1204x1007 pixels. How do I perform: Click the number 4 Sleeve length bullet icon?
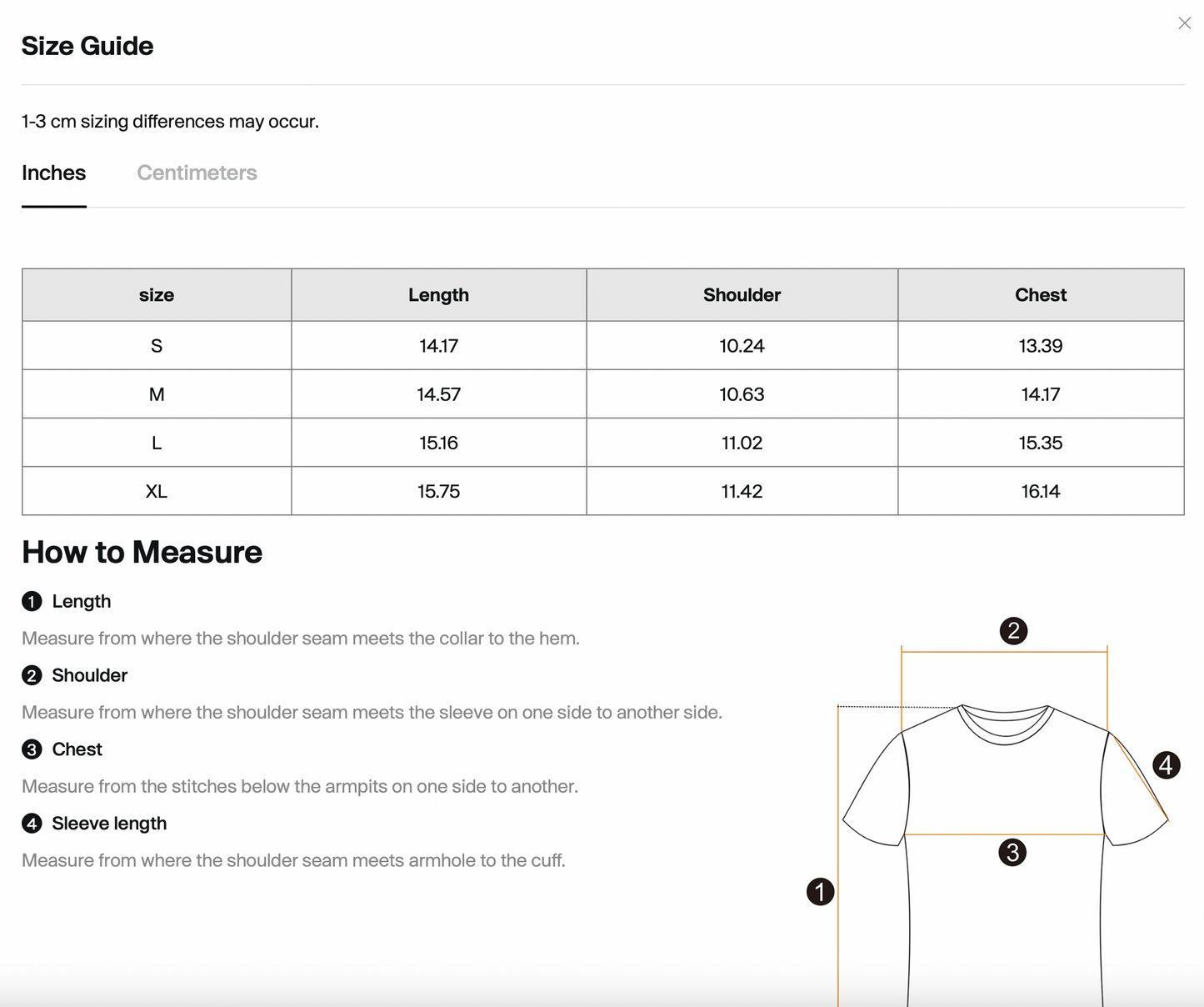pyautogui.click(x=32, y=824)
